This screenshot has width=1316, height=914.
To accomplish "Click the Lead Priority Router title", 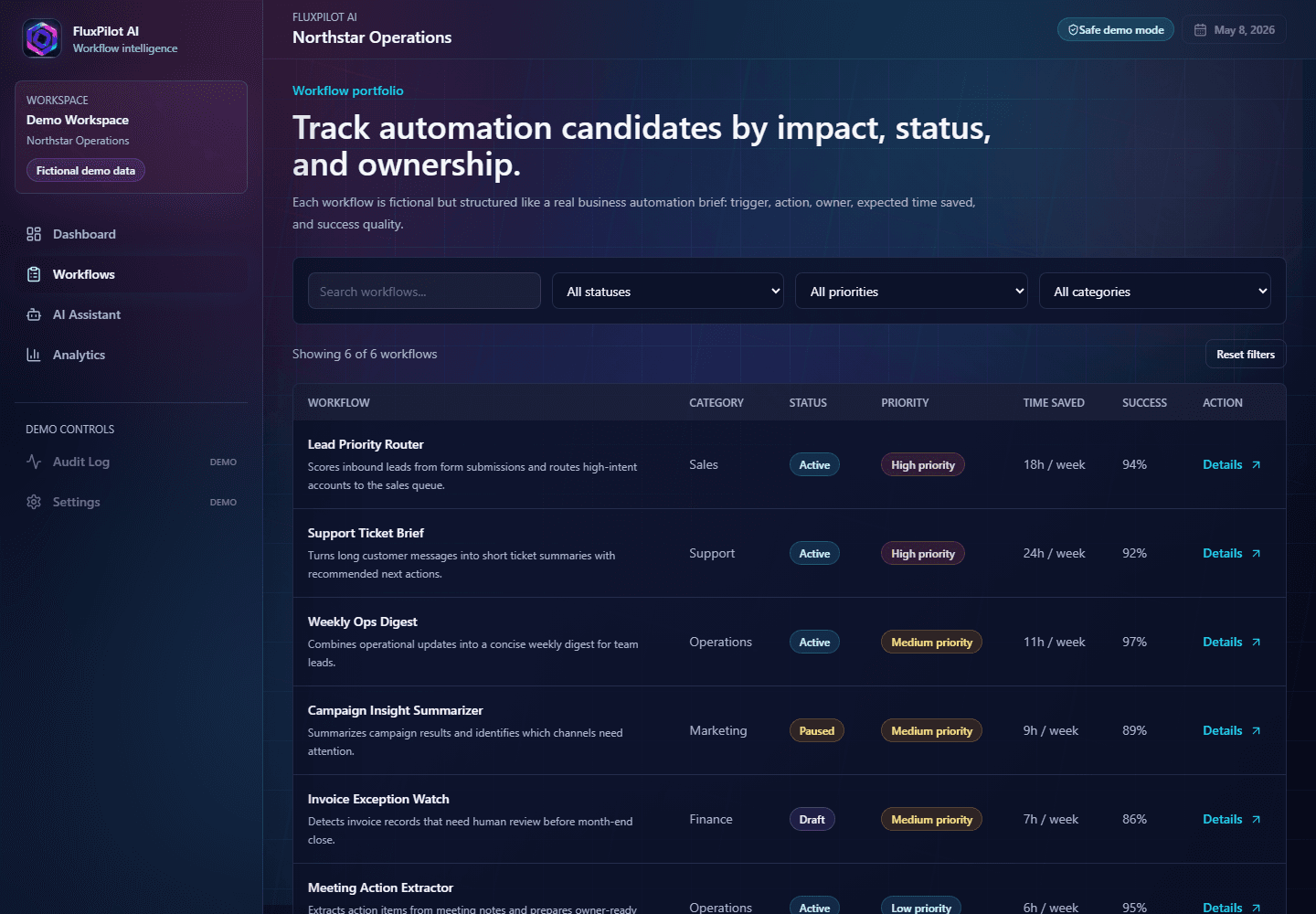I will (366, 444).
